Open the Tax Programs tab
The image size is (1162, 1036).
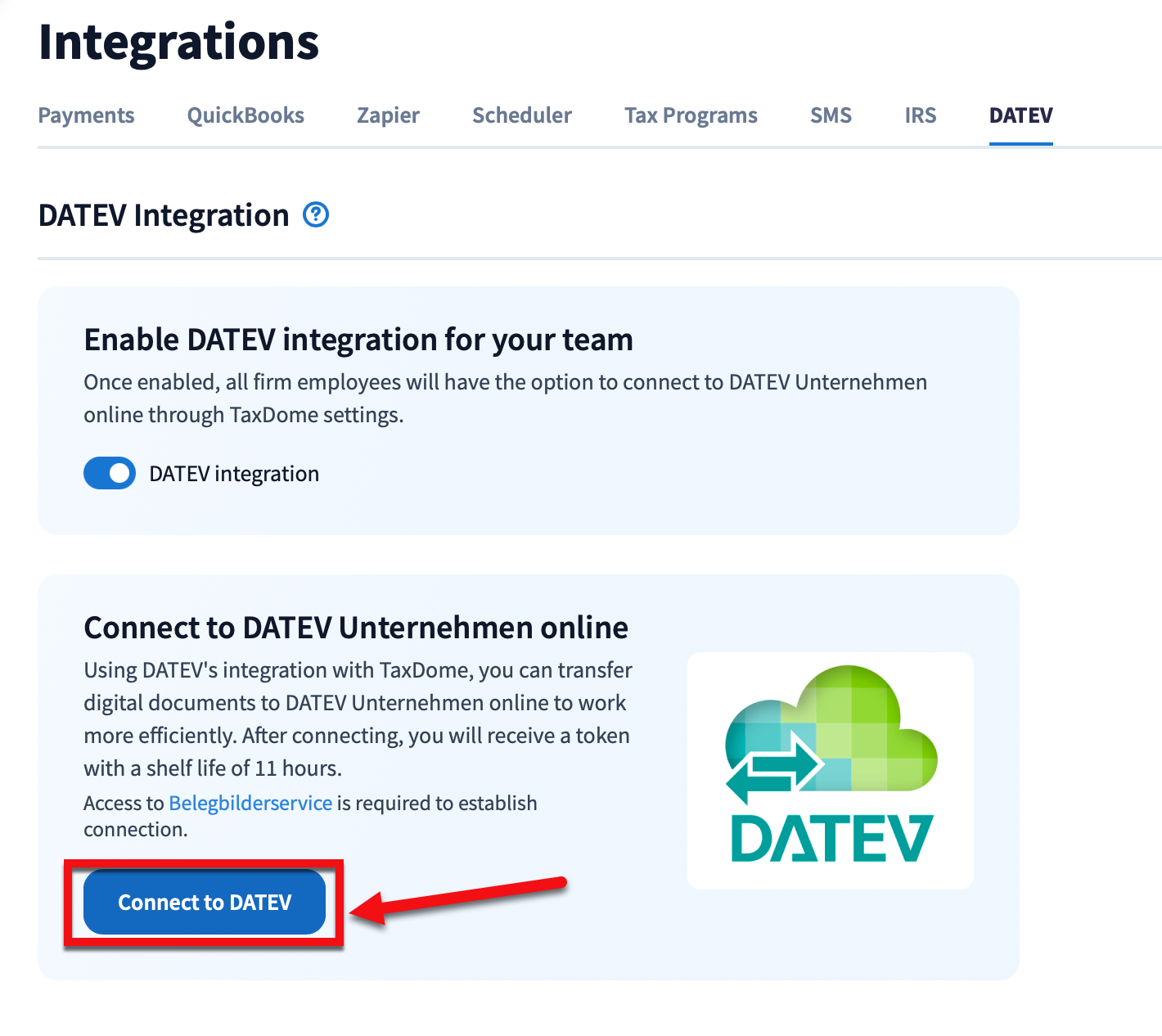click(691, 115)
